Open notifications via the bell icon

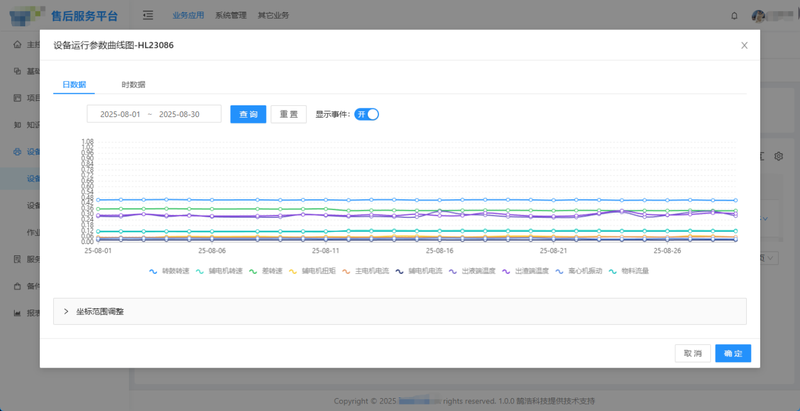735,16
